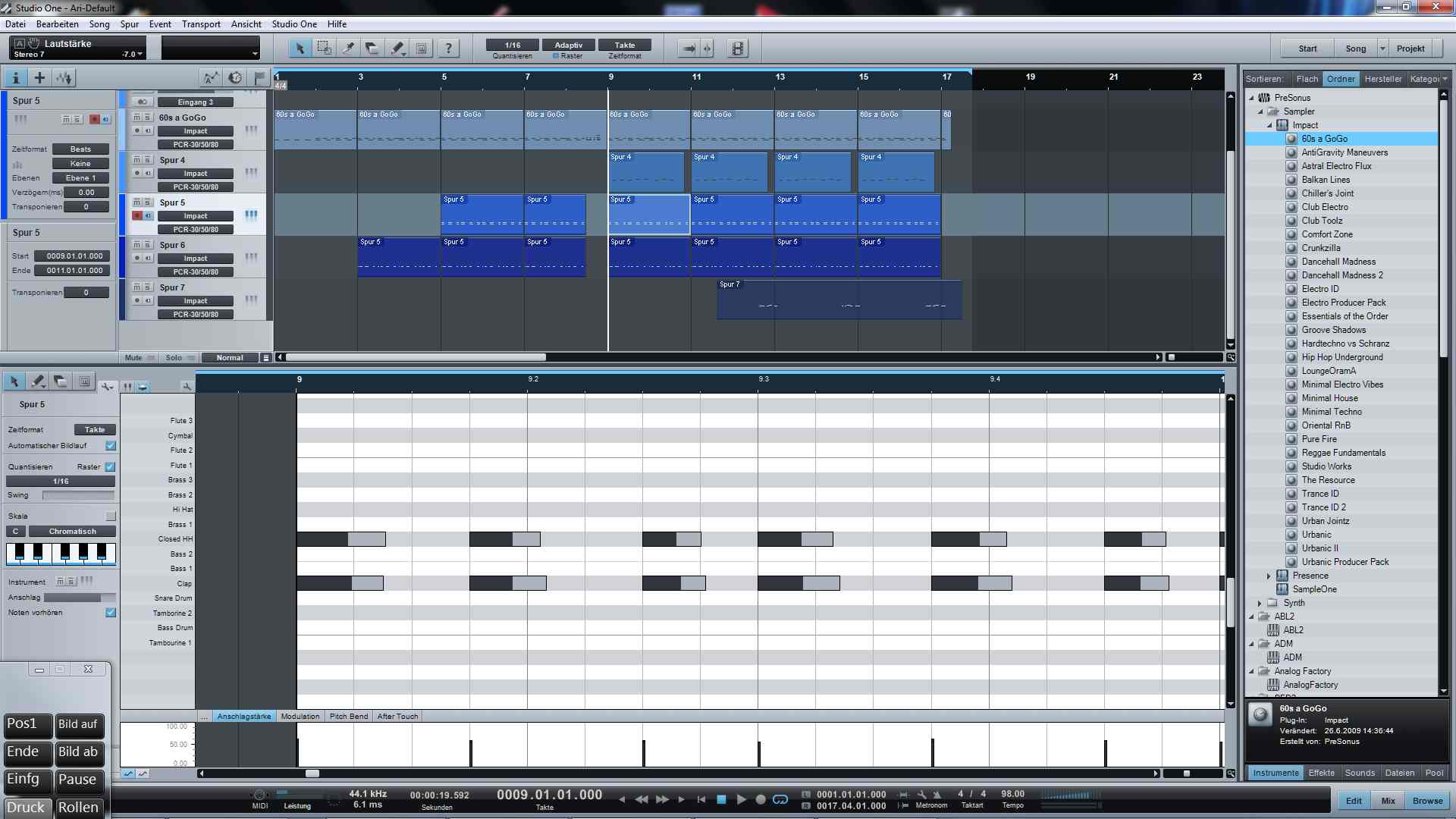This screenshot has width=1456, height=819.
Task: Open the question mark help tool
Action: click(x=448, y=49)
